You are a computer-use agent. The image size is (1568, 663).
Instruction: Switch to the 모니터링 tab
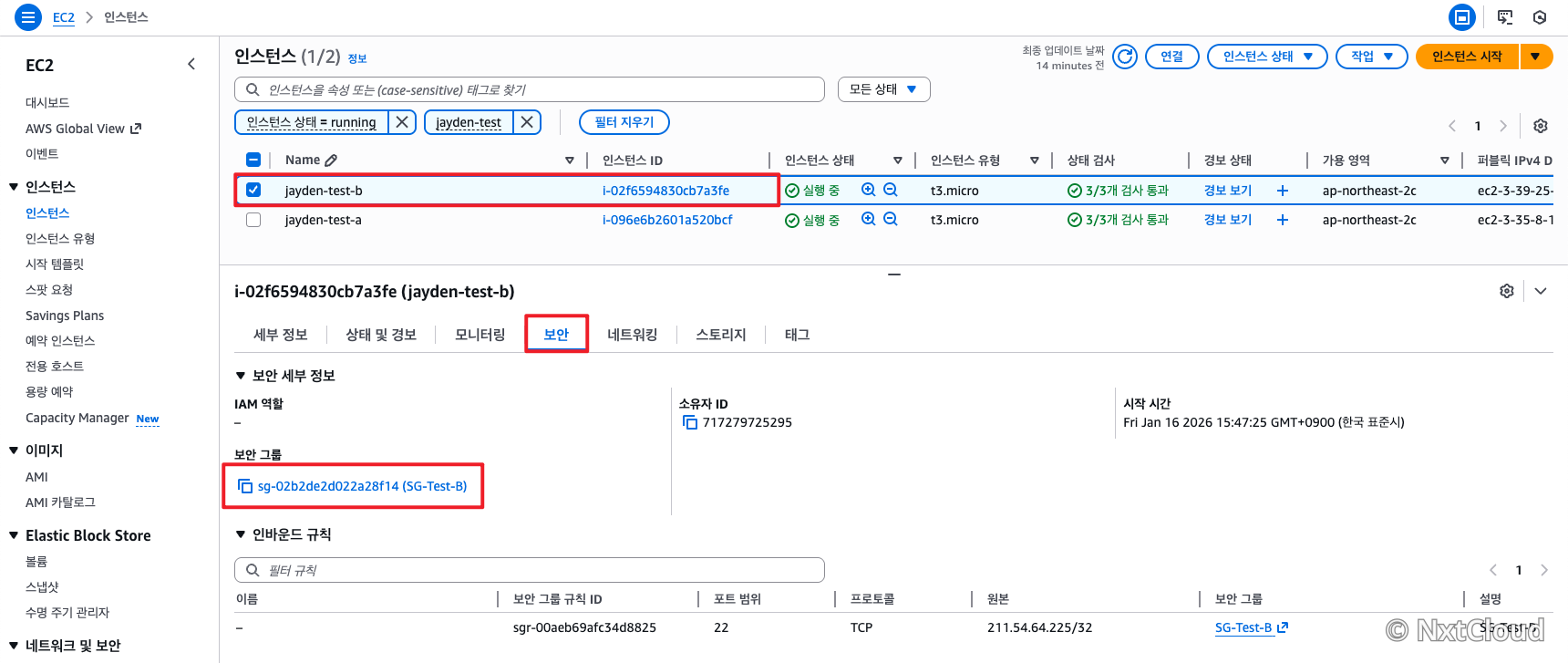480,335
